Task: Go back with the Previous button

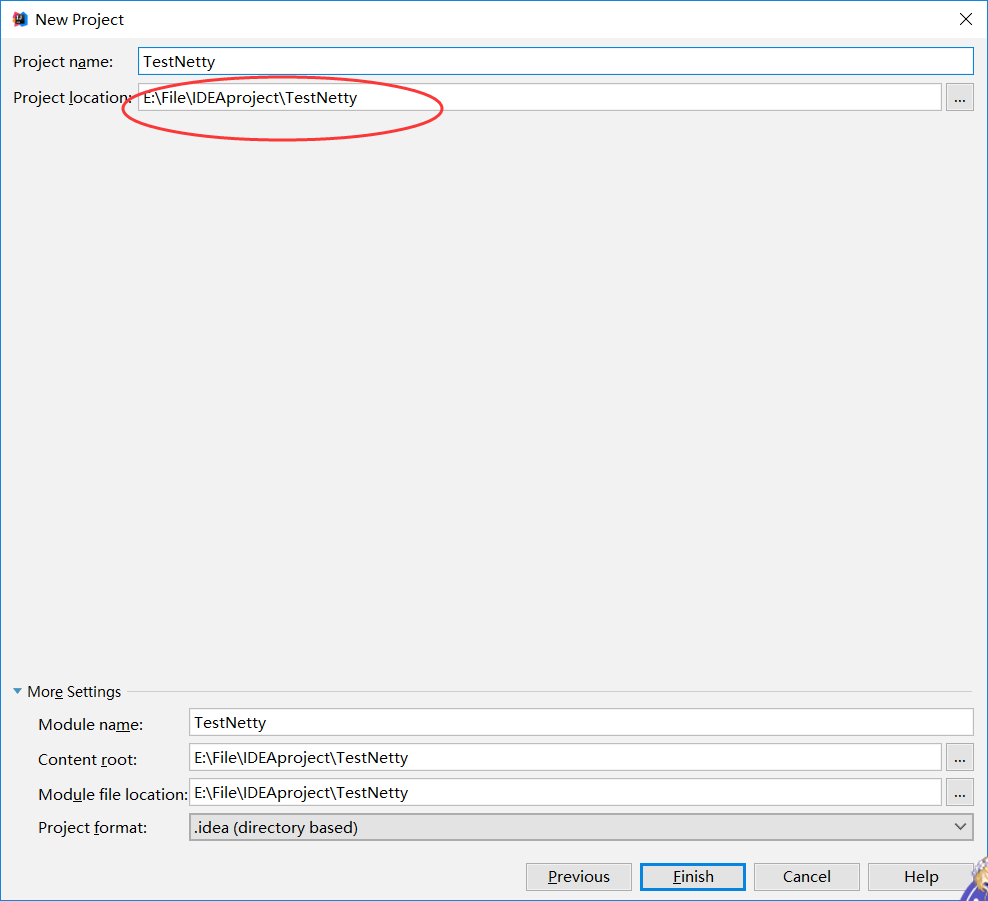Action: point(578,876)
